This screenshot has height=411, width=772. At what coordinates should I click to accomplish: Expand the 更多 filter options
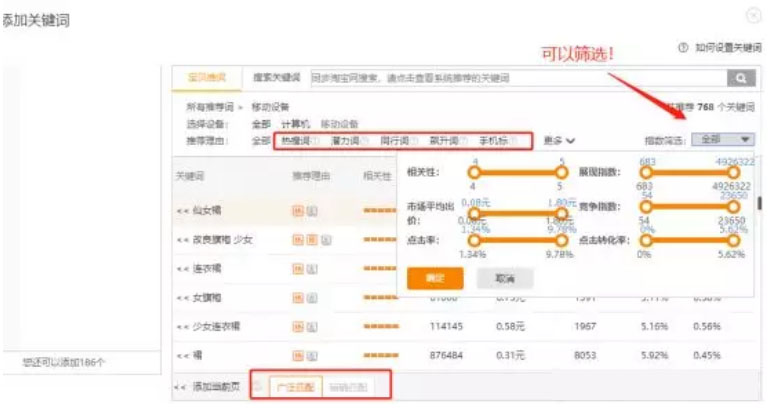click(x=559, y=141)
